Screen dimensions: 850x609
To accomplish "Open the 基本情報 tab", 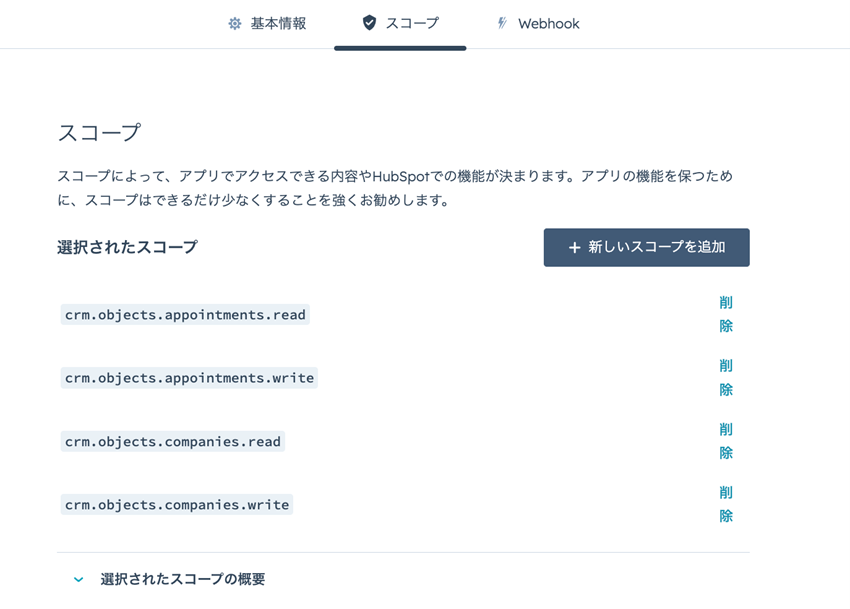I will 267,23.
